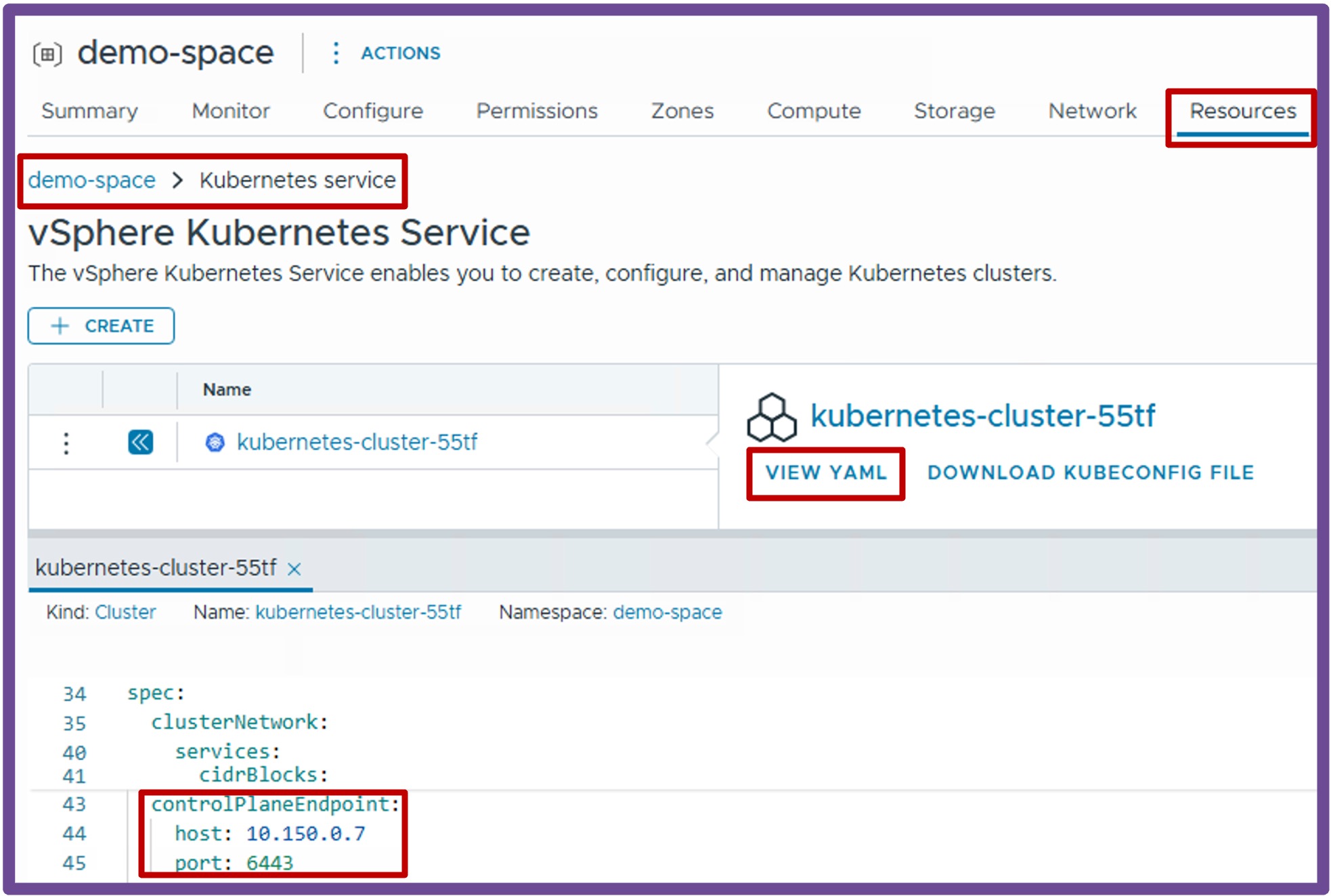Open the ACTIONS menu
Image resolution: width=1331 pixels, height=896 pixels.
tap(400, 53)
